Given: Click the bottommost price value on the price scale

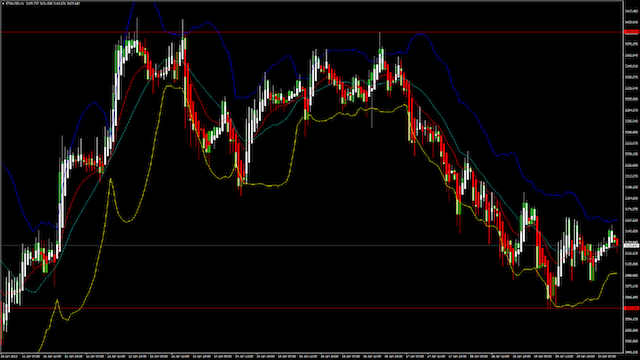Looking at the screenshot, I should pyautogui.click(x=631, y=351).
